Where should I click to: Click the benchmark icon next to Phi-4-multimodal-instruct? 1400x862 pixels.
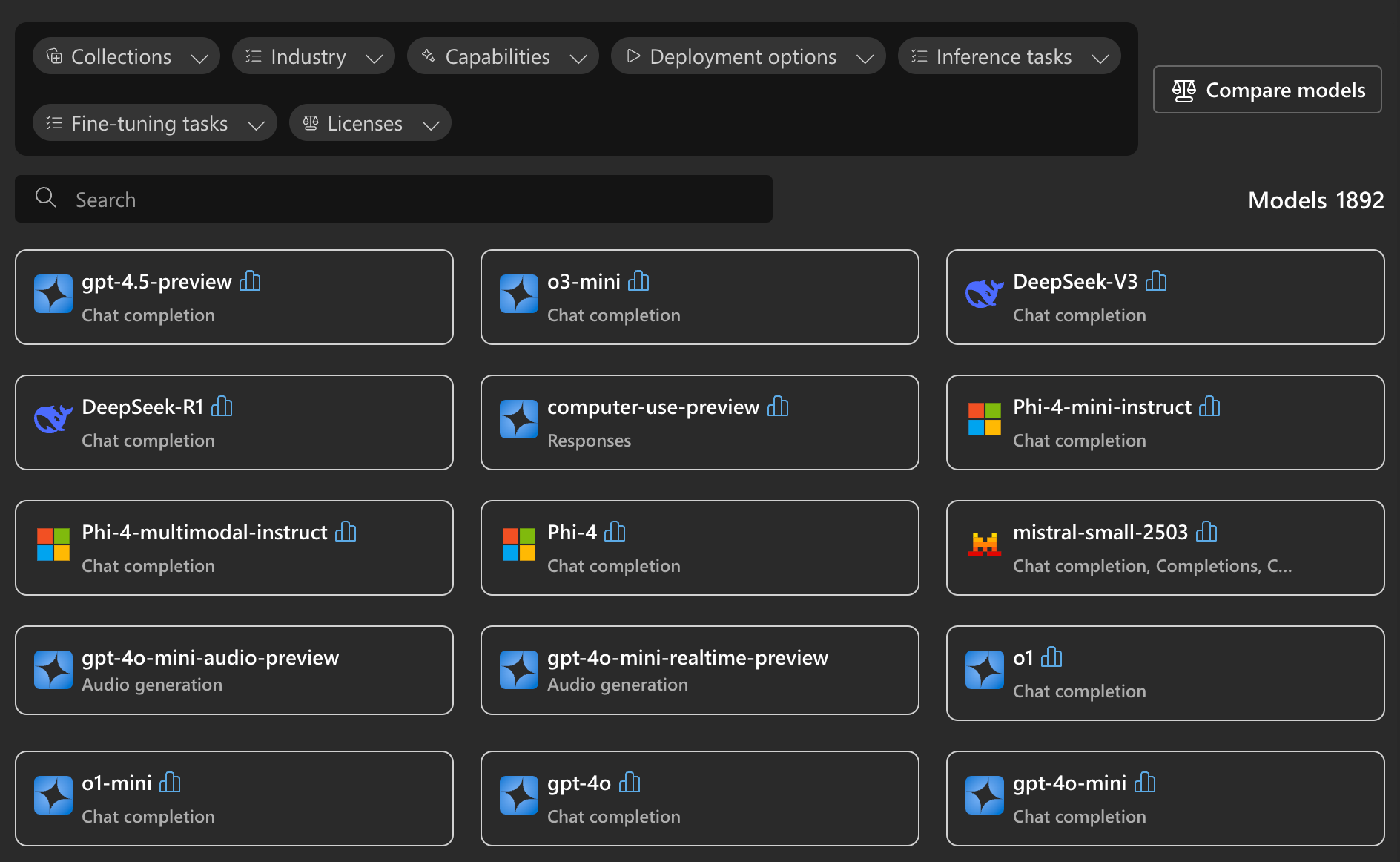click(x=346, y=532)
